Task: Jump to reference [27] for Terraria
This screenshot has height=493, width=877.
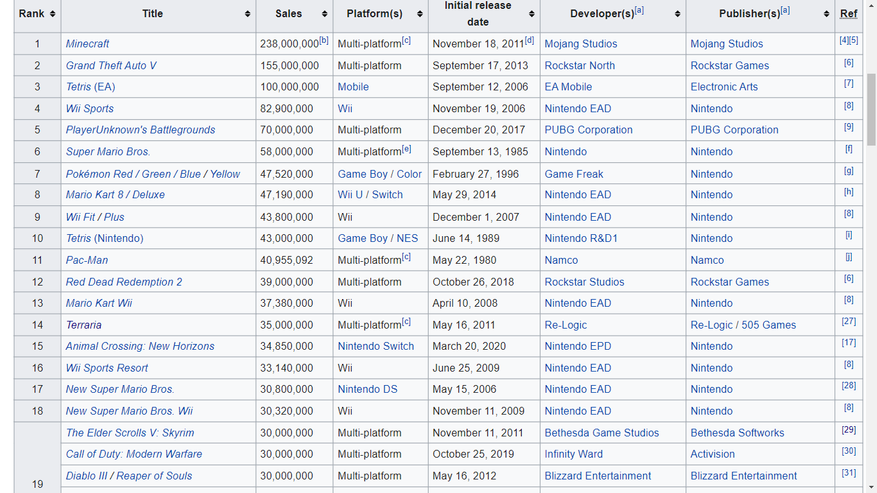Action: (848, 322)
